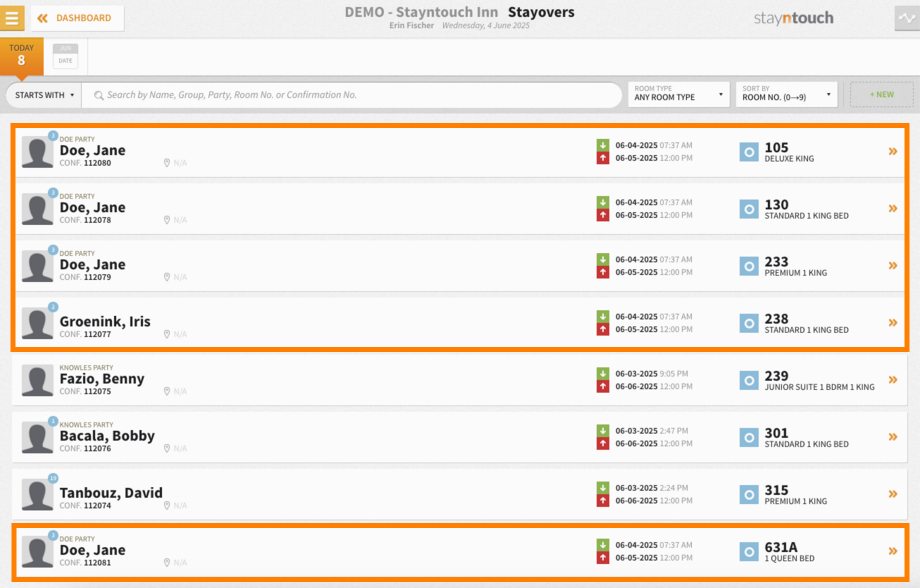Expand the Sort By Room No. dropdown
This screenshot has height=588, width=920.
786,94
